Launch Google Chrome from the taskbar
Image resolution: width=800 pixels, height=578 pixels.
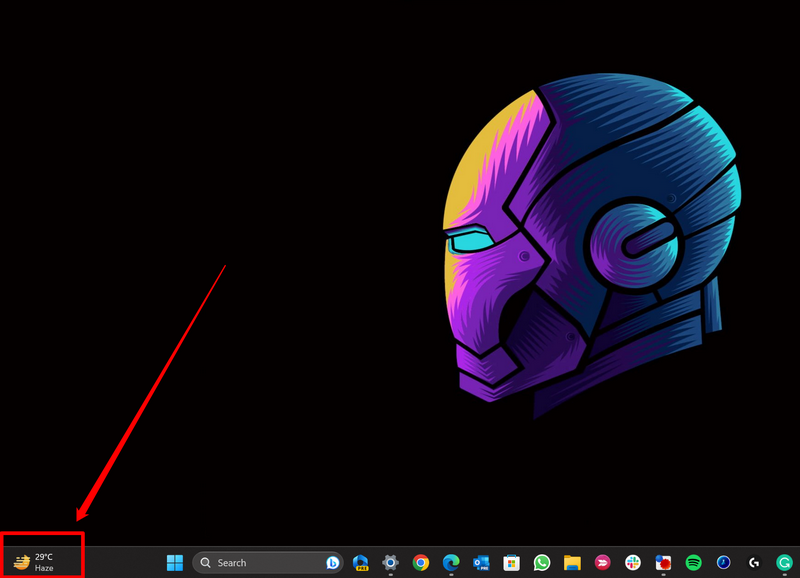tap(421, 563)
